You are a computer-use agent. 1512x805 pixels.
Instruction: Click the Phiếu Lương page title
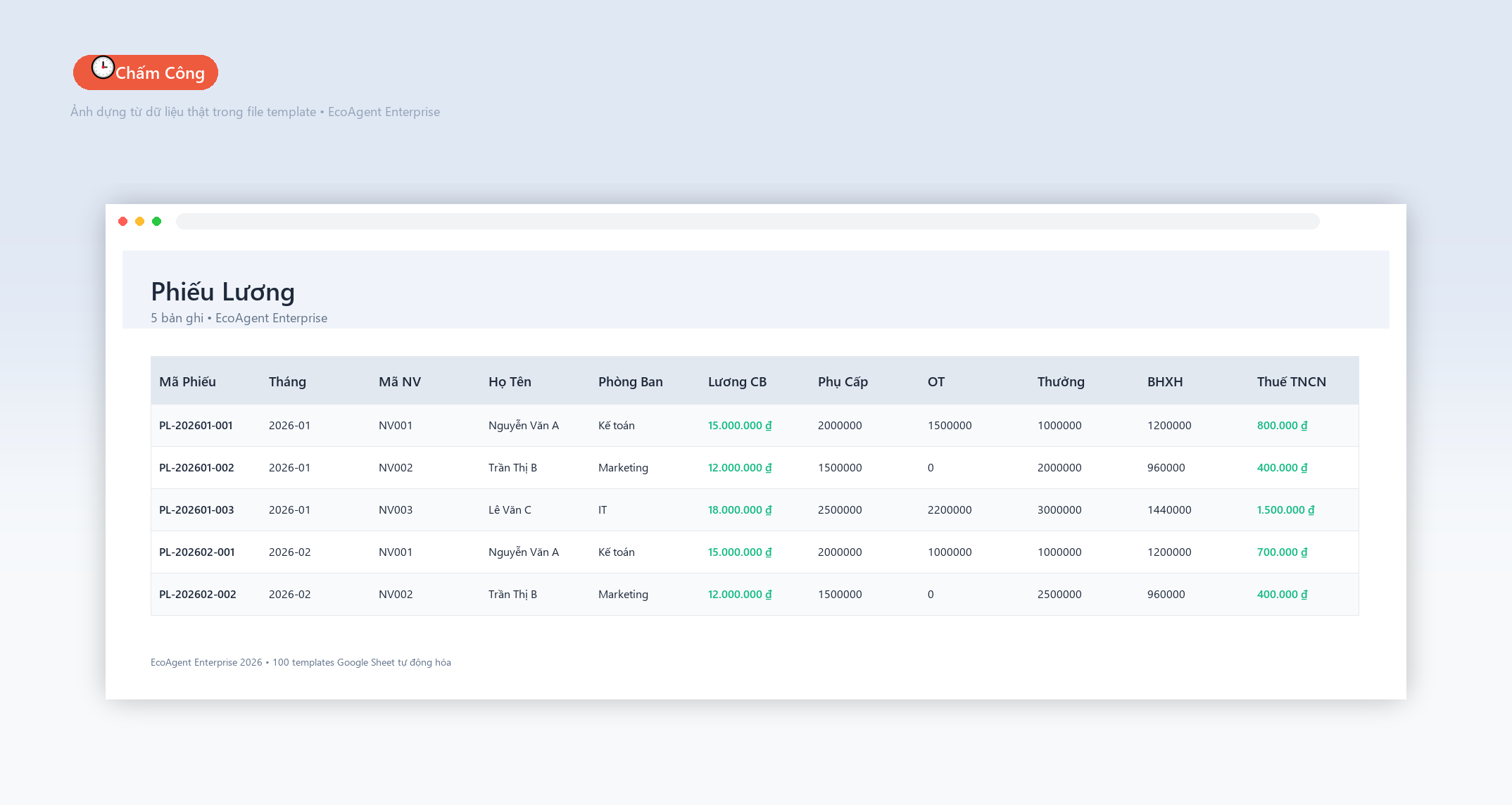(x=223, y=291)
